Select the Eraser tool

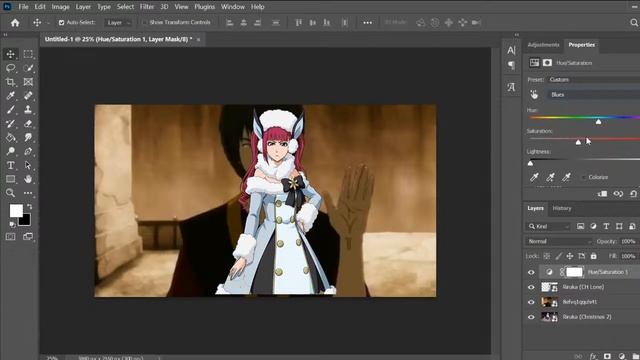point(28,124)
